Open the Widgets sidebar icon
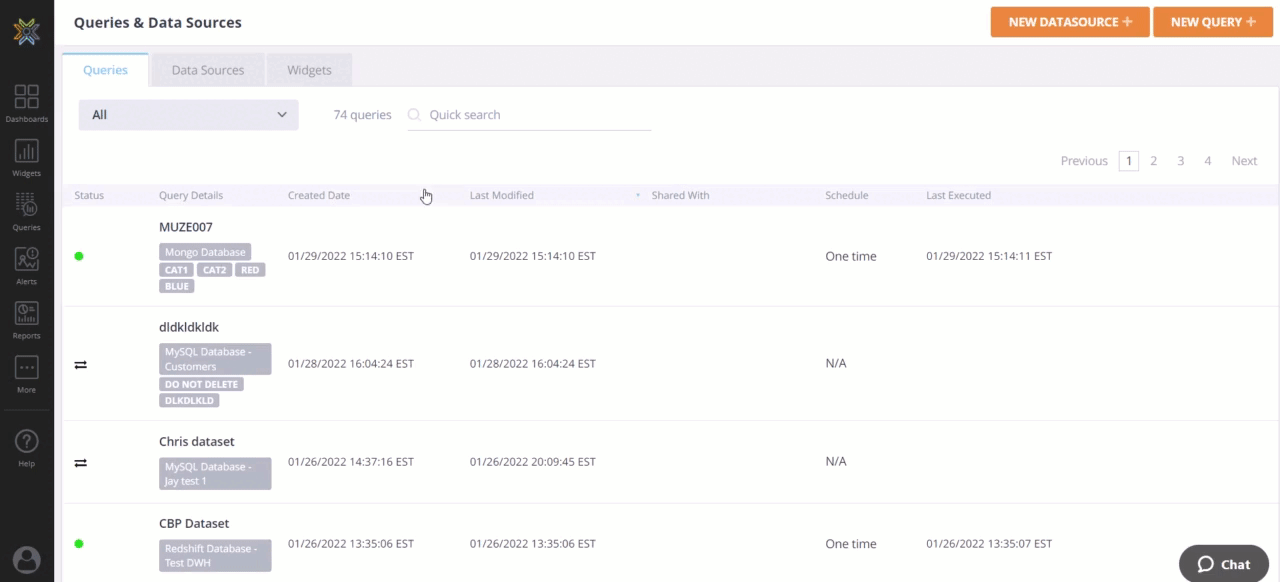This screenshot has height=582, width=1280. [27, 157]
